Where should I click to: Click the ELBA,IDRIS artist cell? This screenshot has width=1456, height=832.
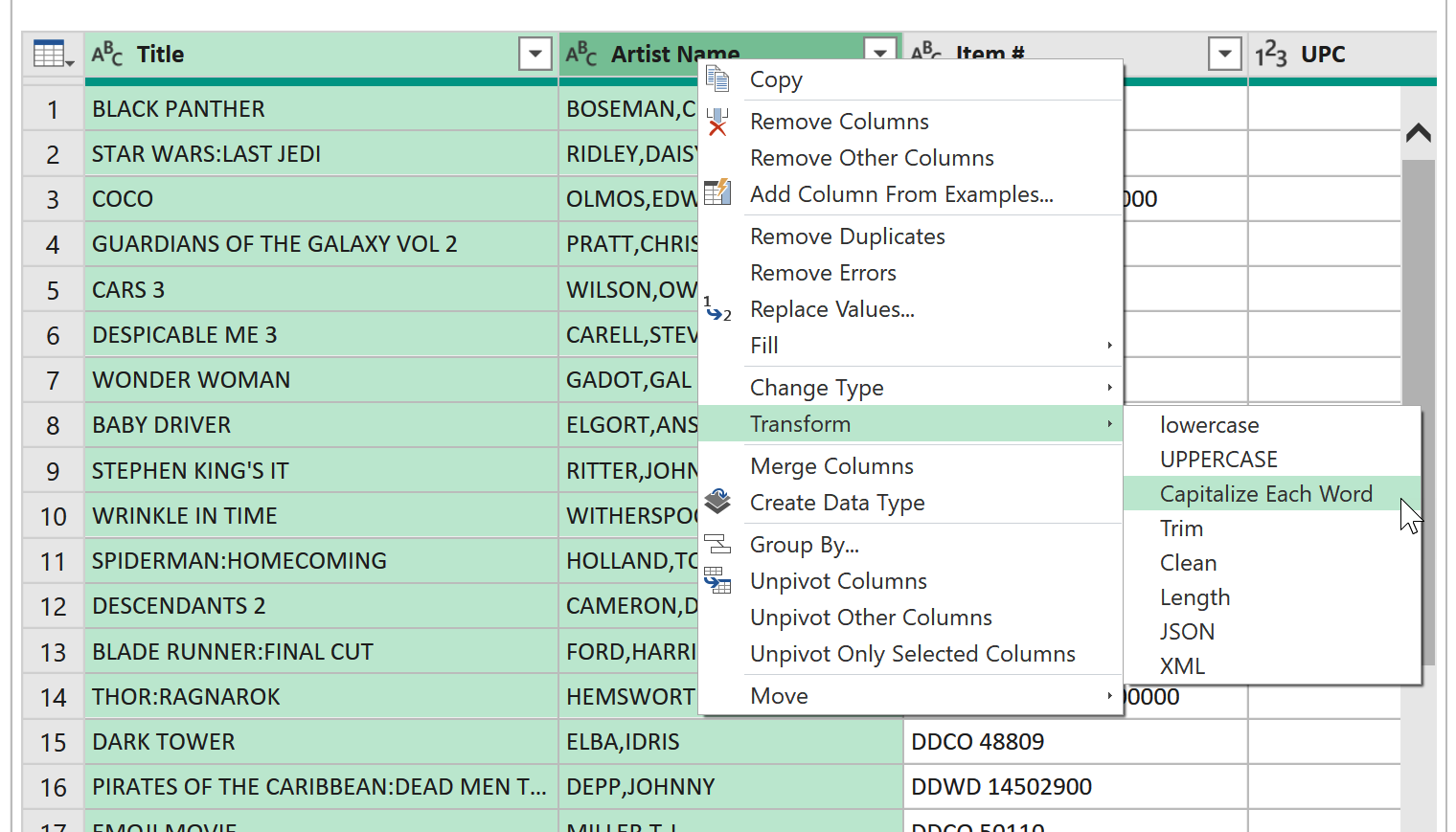click(x=731, y=742)
